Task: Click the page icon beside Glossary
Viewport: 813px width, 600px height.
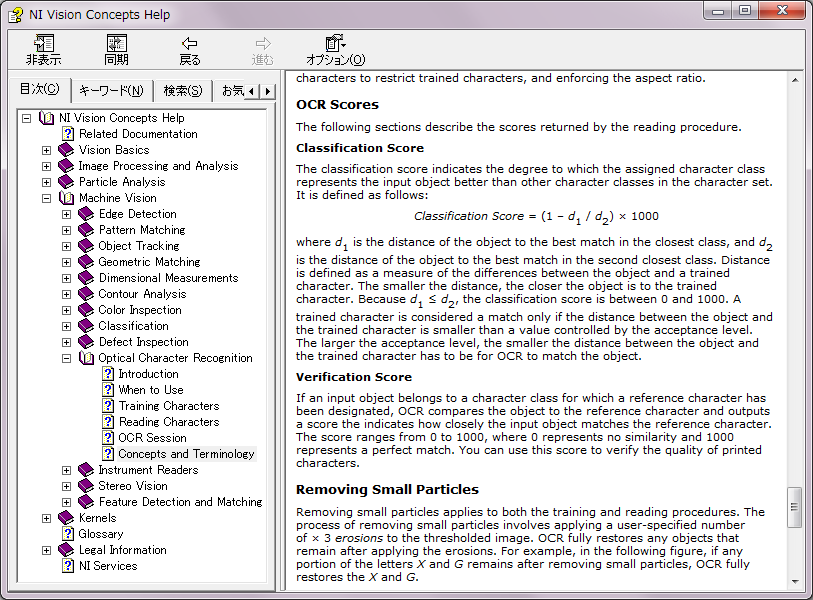Action: [x=67, y=534]
